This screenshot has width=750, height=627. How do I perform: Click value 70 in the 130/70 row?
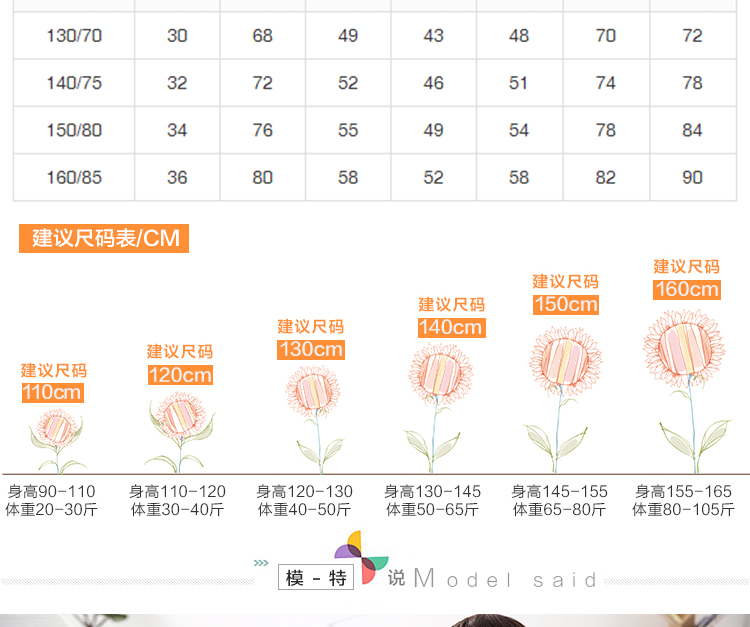pos(606,35)
